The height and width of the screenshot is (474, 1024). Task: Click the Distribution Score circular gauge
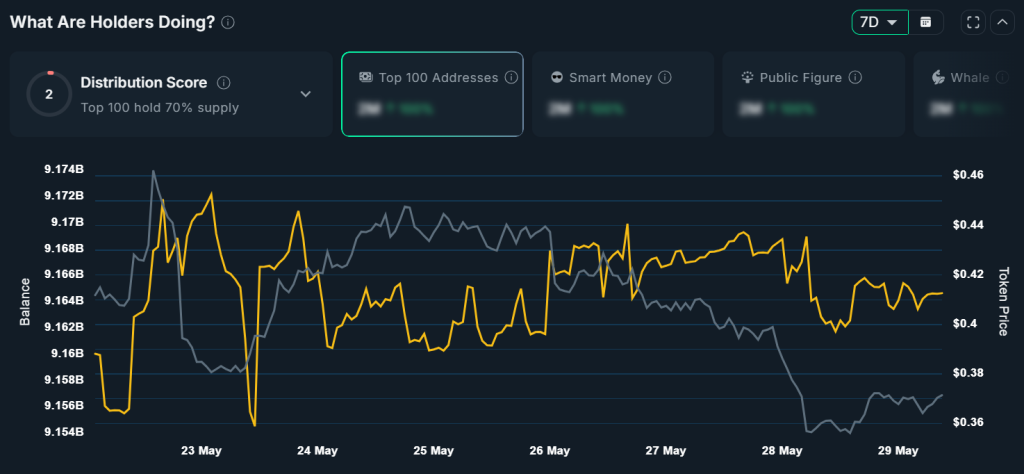pyautogui.click(x=49, y=94)
